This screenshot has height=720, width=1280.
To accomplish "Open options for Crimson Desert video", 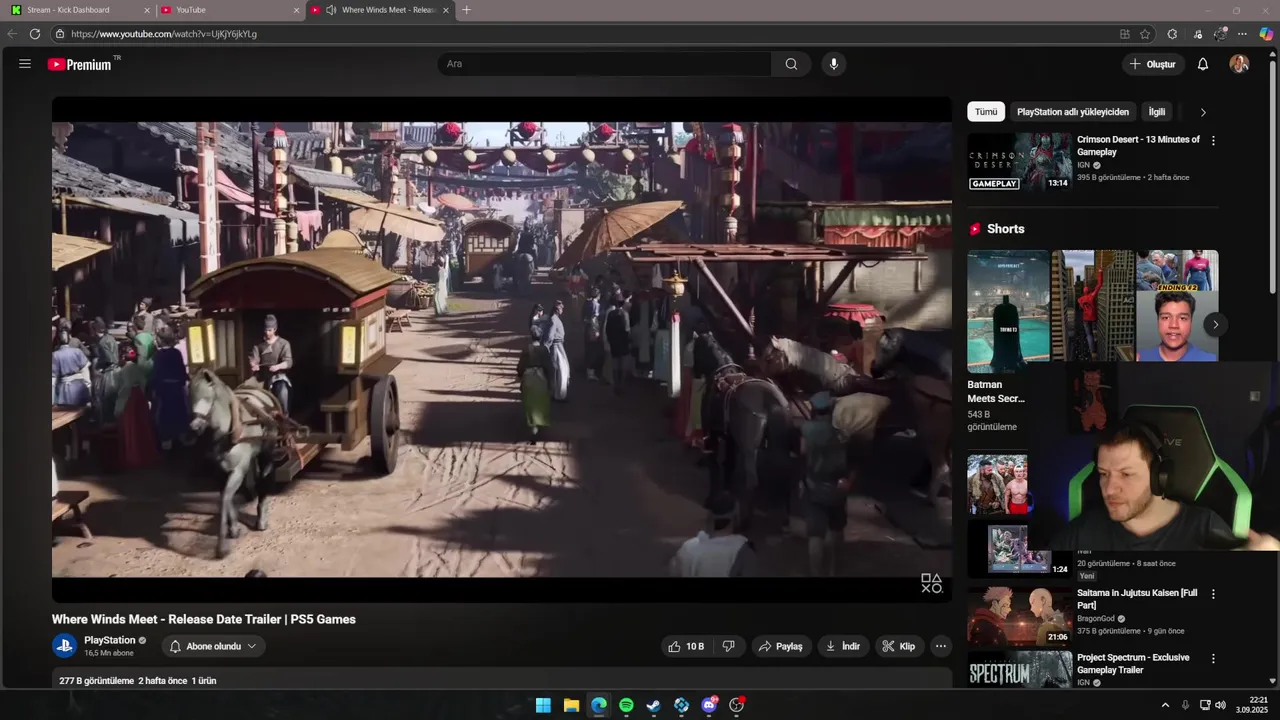I will point(1213,141).
